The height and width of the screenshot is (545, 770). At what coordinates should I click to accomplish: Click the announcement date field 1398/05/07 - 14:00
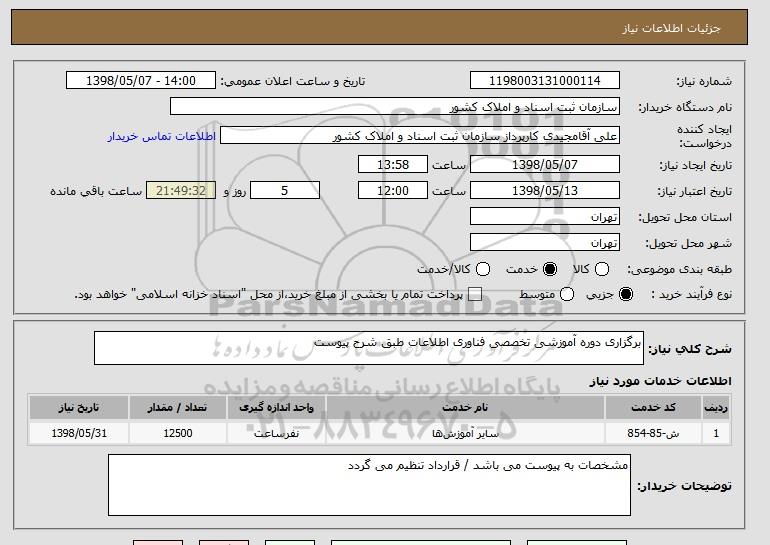tap(140, 81)
